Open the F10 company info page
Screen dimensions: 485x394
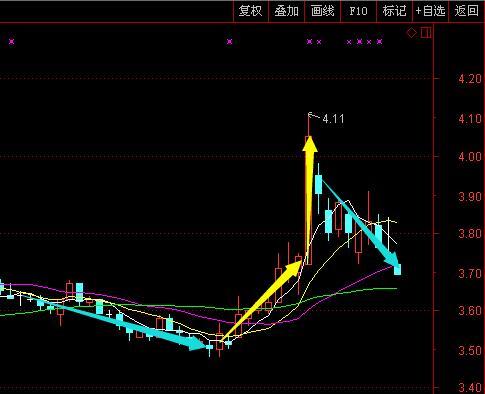pyautogui.click(x=359, y=11)
